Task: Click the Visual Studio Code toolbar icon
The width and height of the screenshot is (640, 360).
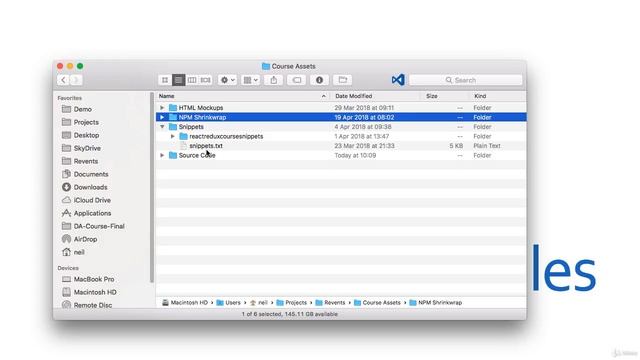Action: tap(398, 80)
